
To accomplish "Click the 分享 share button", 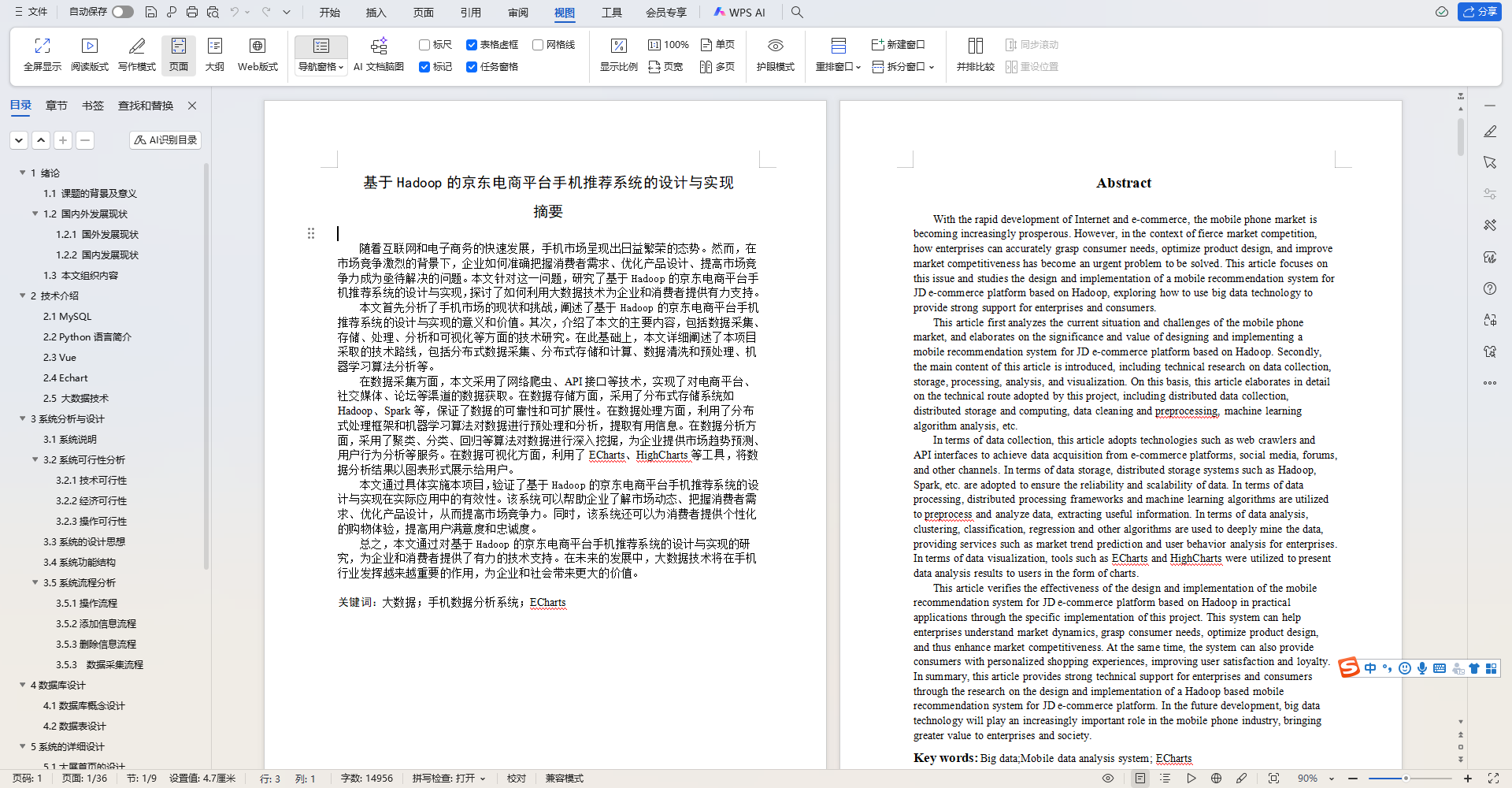I will pyautogui.click(x=1480, y=12).
